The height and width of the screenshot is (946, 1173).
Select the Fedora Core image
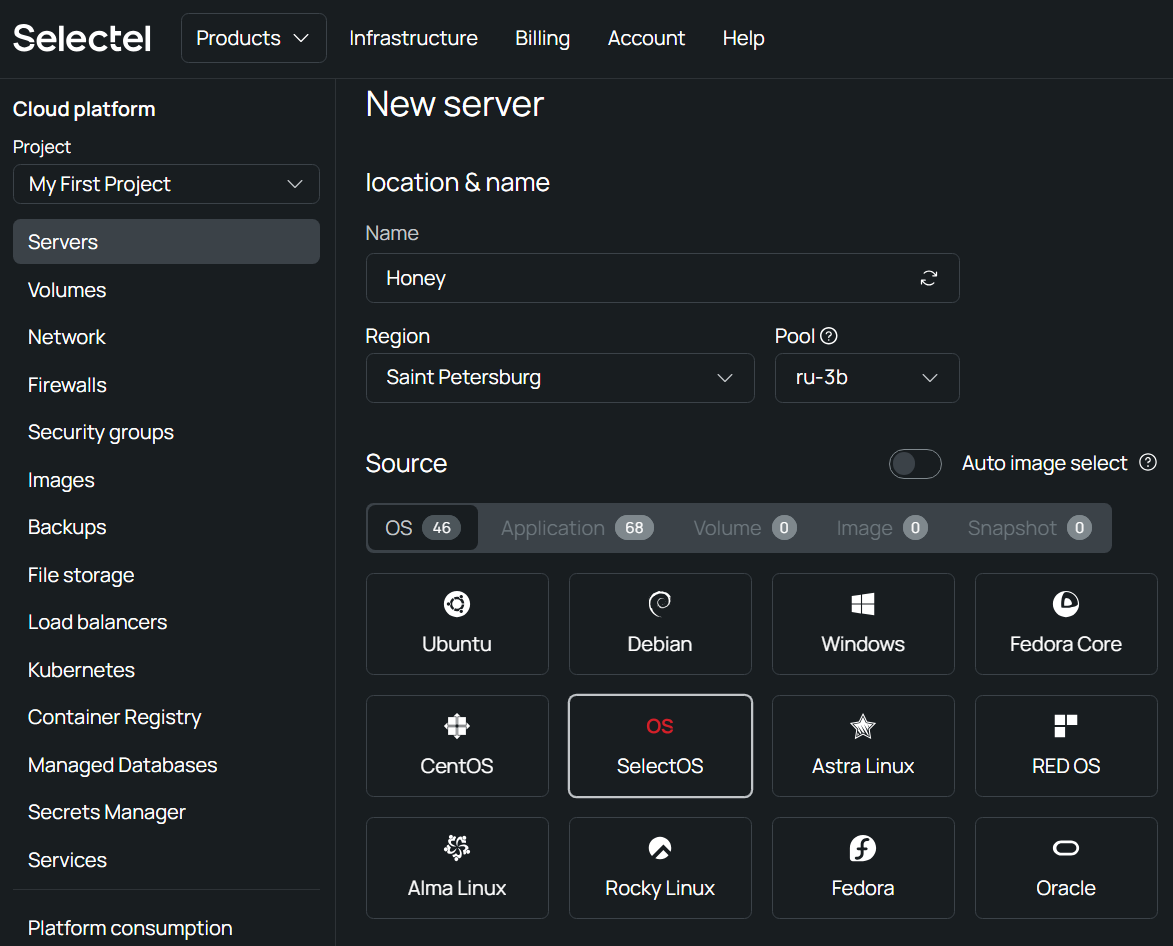(x=1066, y=624)
